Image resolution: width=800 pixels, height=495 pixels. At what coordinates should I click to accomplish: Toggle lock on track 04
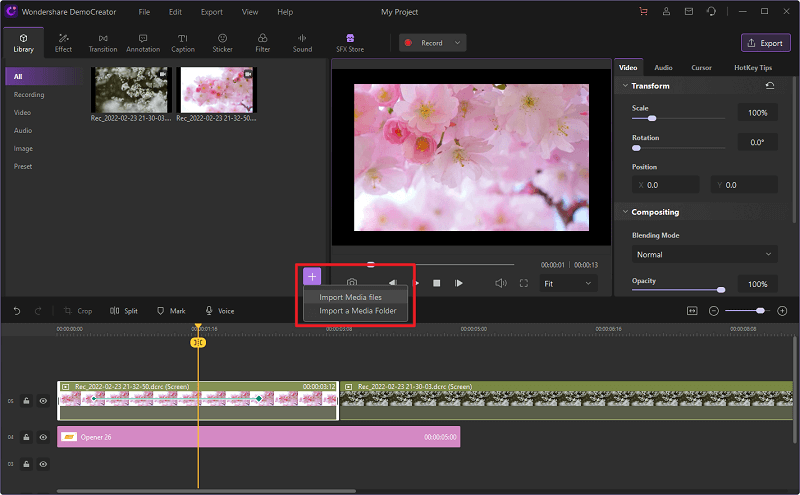[26, 437]
